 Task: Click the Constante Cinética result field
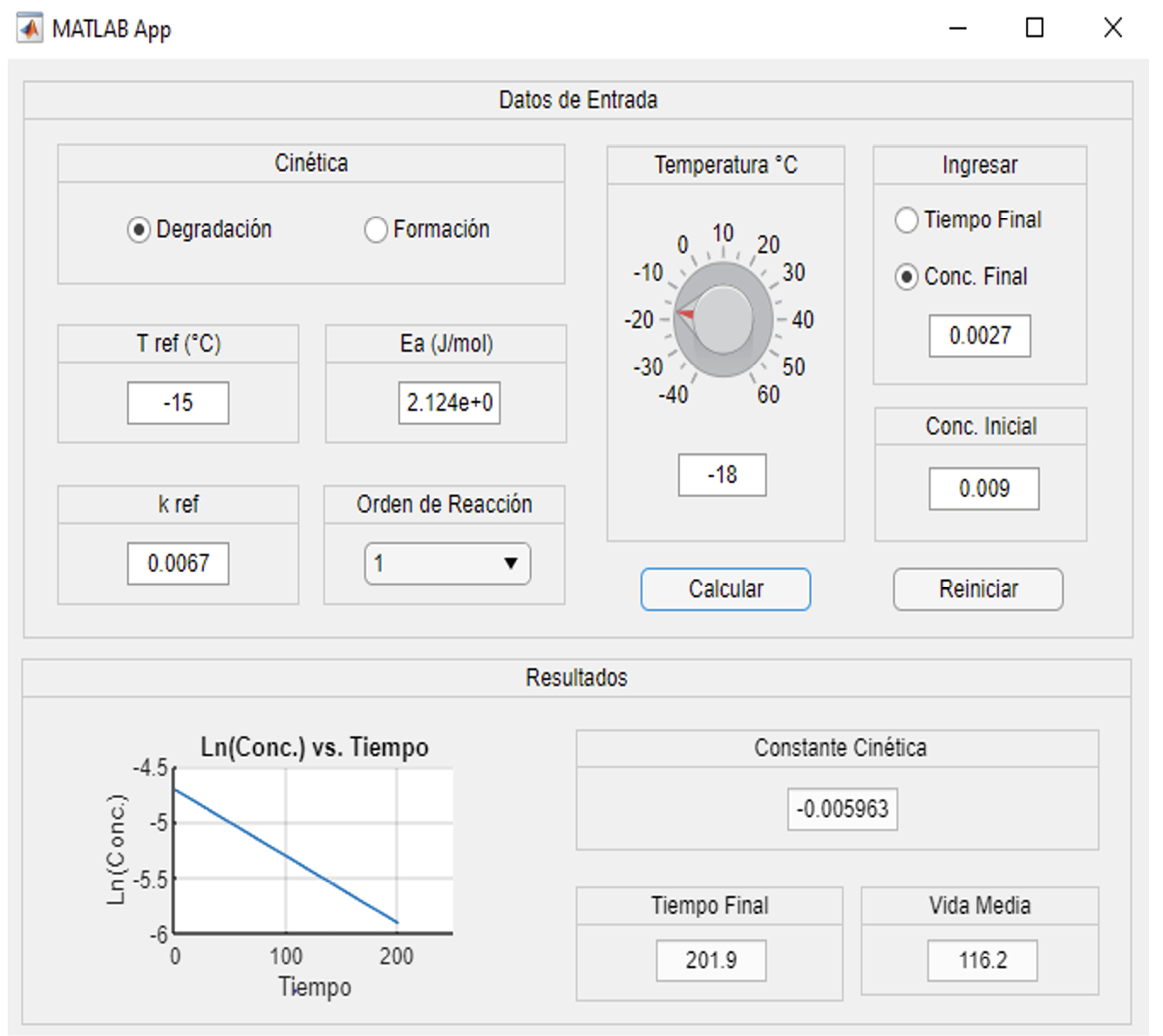842,809
